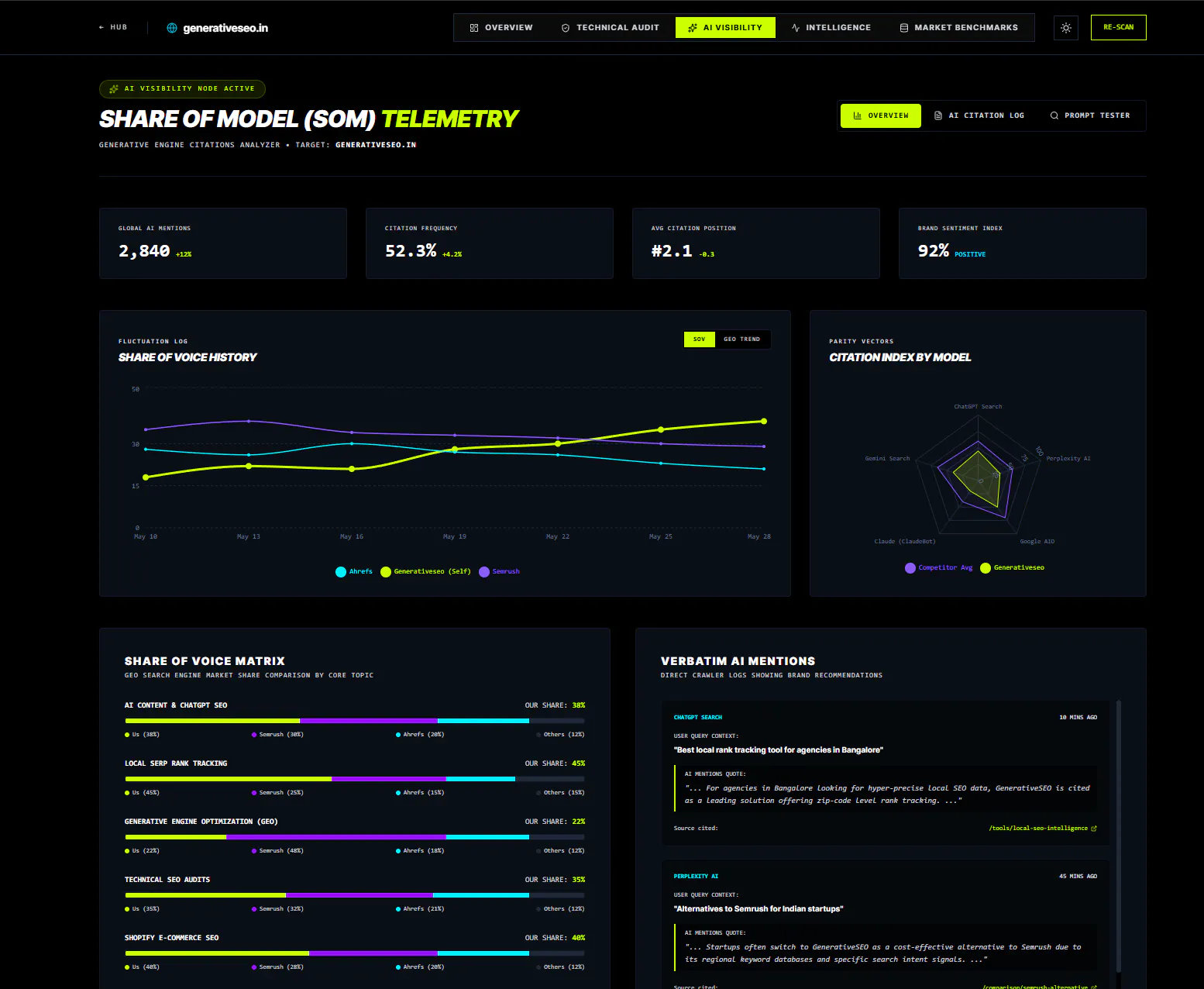Open the AI Citation Log view
Screen dimensions: 1204x989
(979, 115)
